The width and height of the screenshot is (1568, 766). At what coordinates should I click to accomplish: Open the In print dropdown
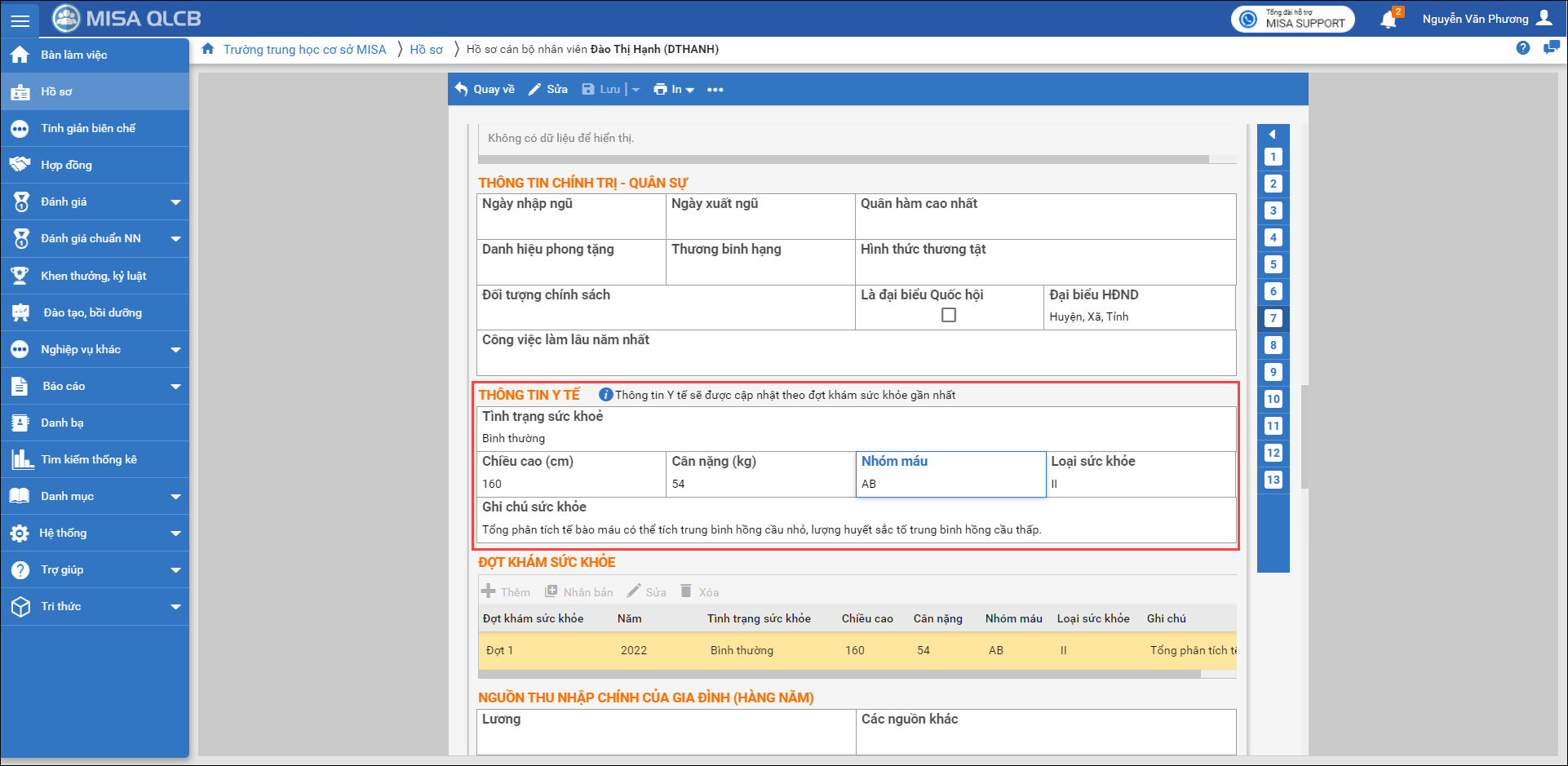(674, 90)
